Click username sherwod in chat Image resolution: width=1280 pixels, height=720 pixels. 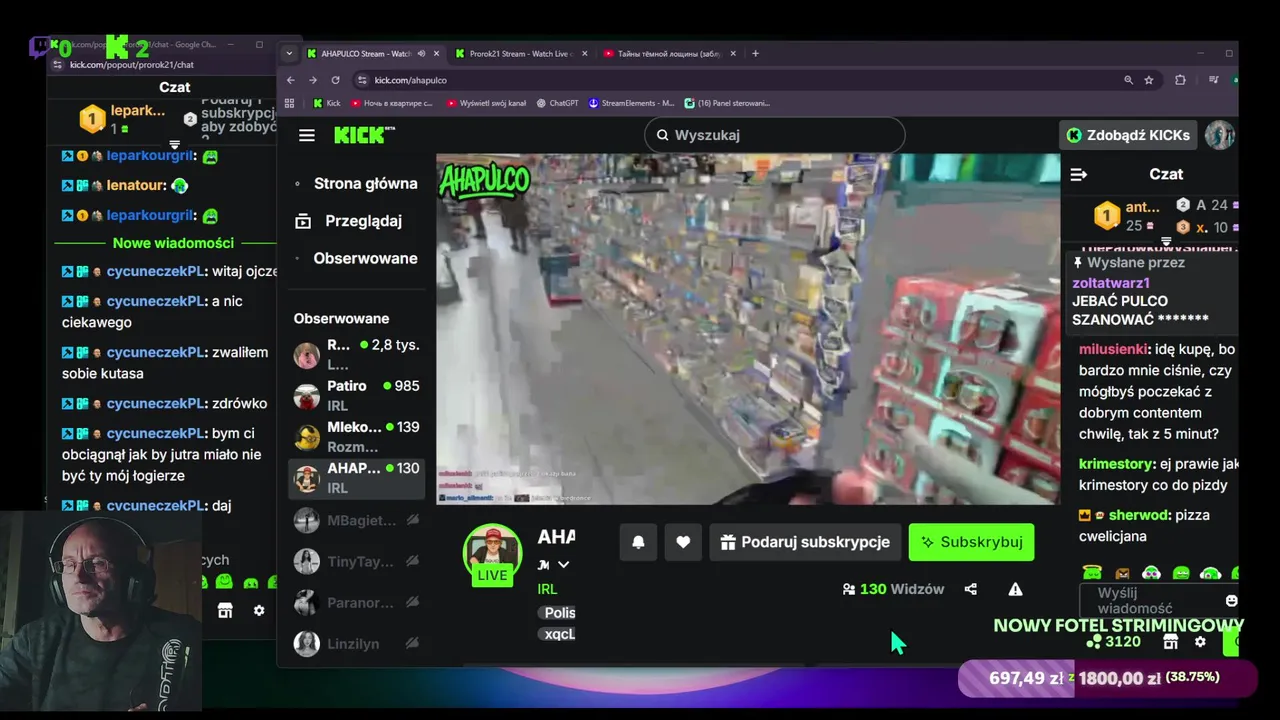[x=1139, y=515]
